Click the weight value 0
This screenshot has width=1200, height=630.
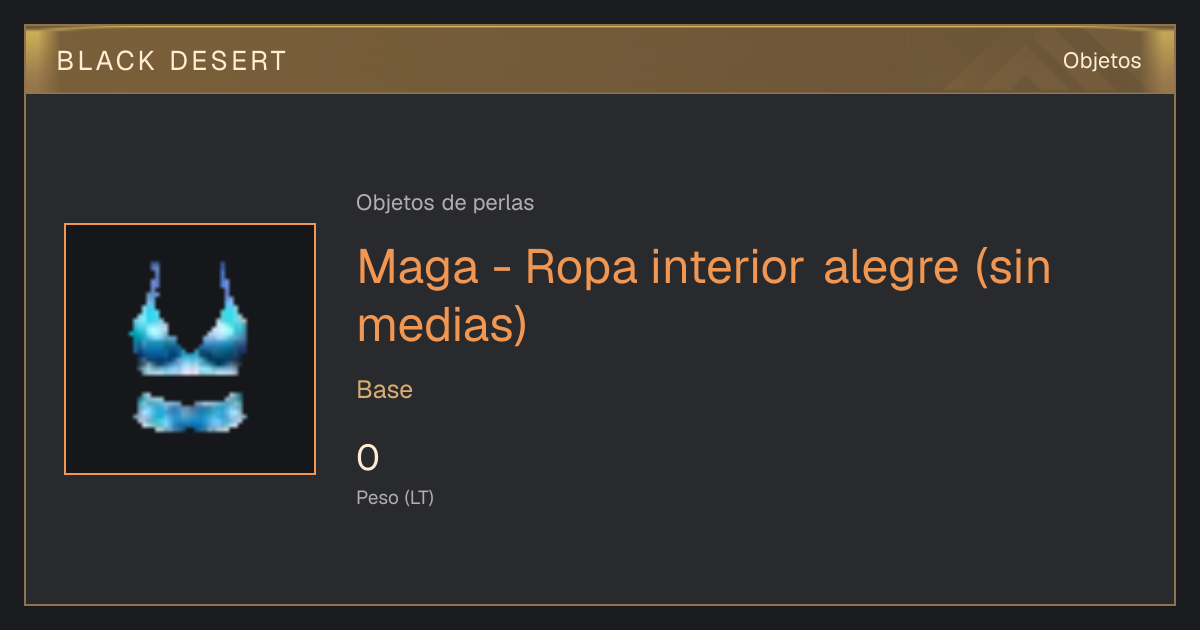point(368,459)
